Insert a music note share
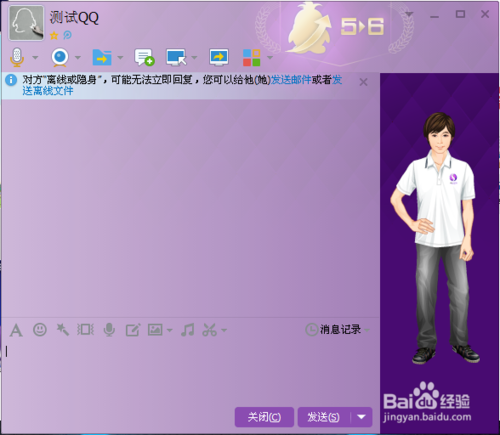The width and height of the screenshot is (500, 435). coord(187,330)
